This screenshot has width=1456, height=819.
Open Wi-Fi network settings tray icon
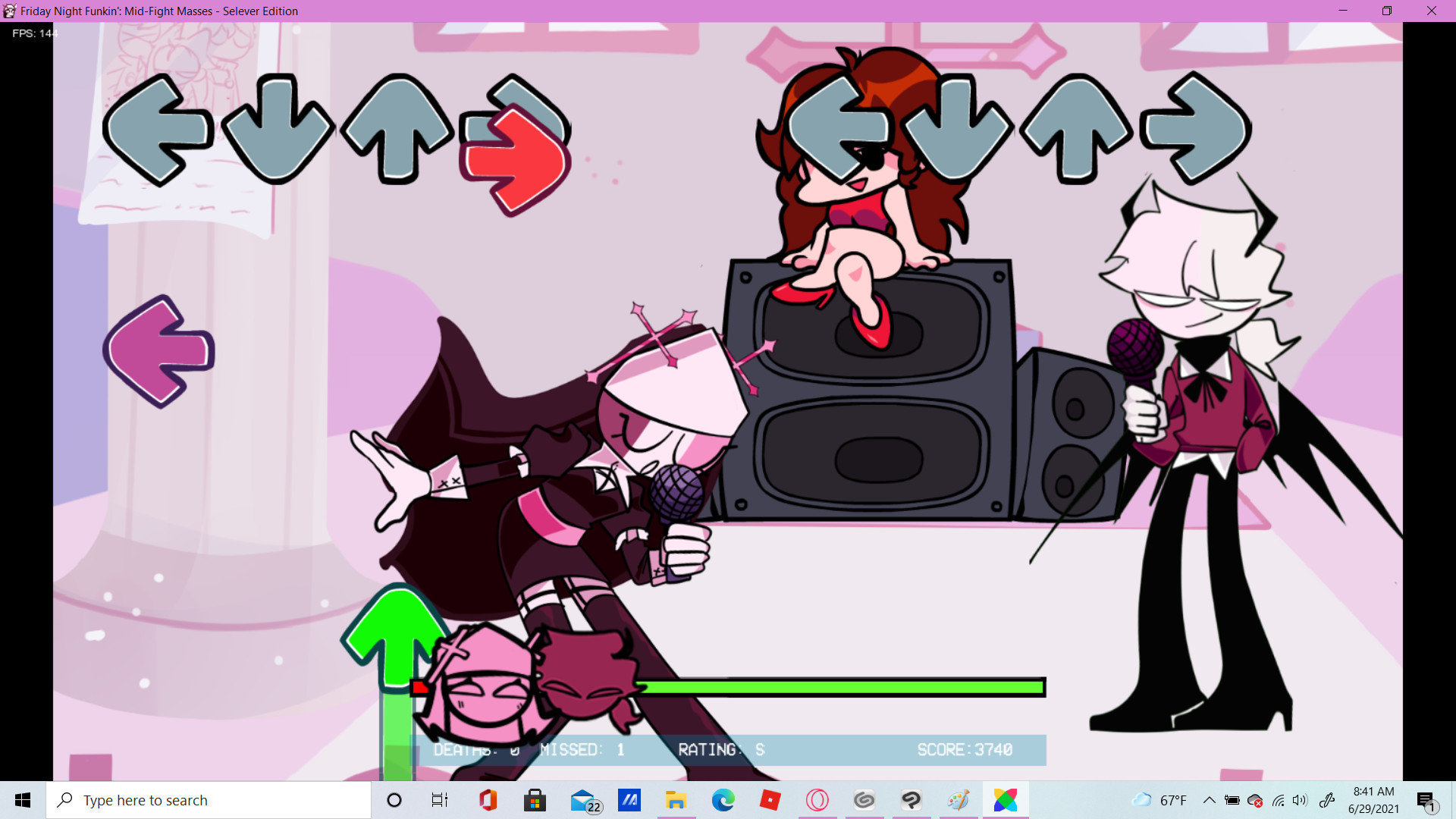1279,800
